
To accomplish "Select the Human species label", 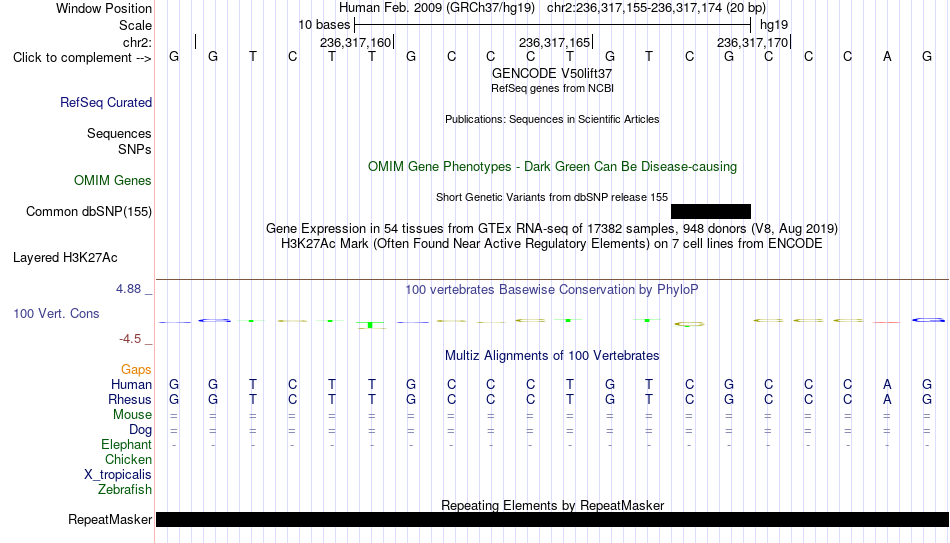I will [x=131, y=385].
